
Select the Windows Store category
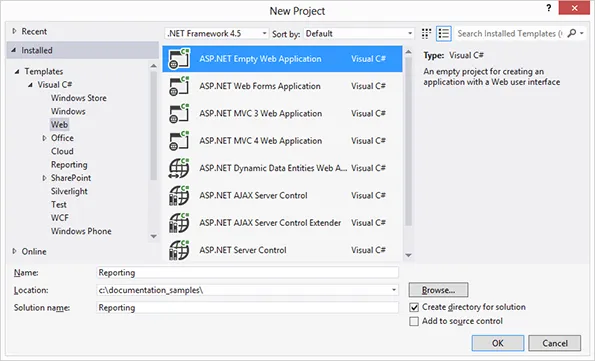(79, 98)
